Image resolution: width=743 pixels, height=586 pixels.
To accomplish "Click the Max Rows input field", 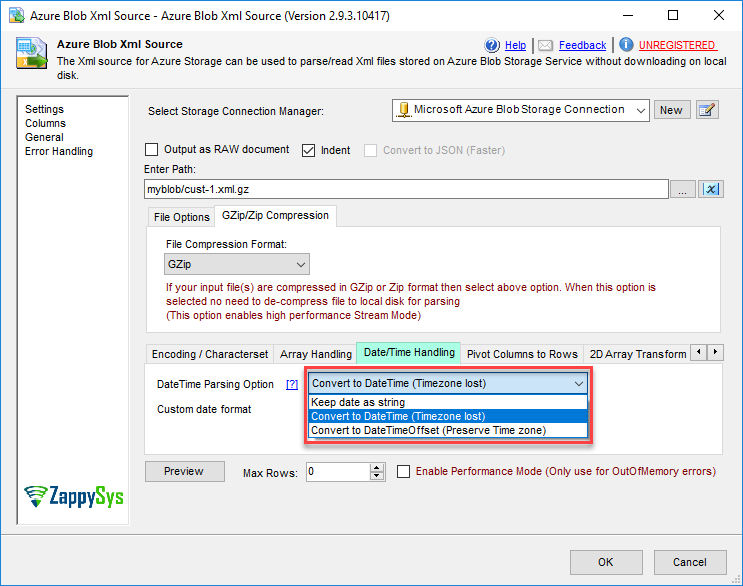I will pos(338,472).
